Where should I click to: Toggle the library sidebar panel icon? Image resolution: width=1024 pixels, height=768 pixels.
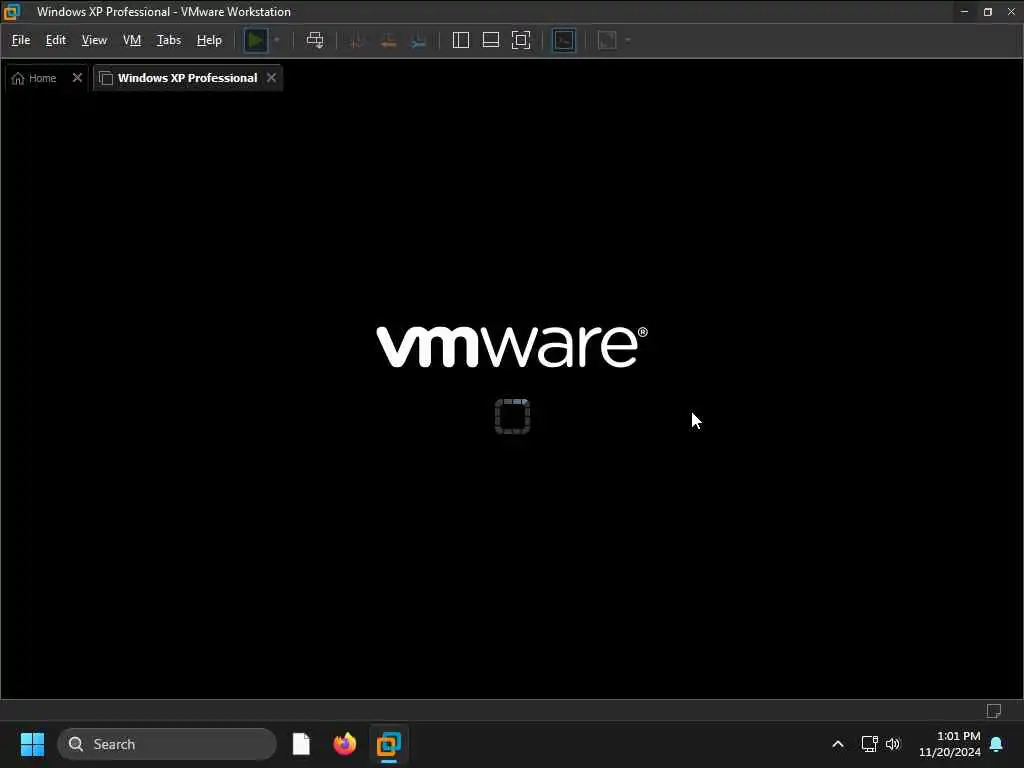[460, 40]
